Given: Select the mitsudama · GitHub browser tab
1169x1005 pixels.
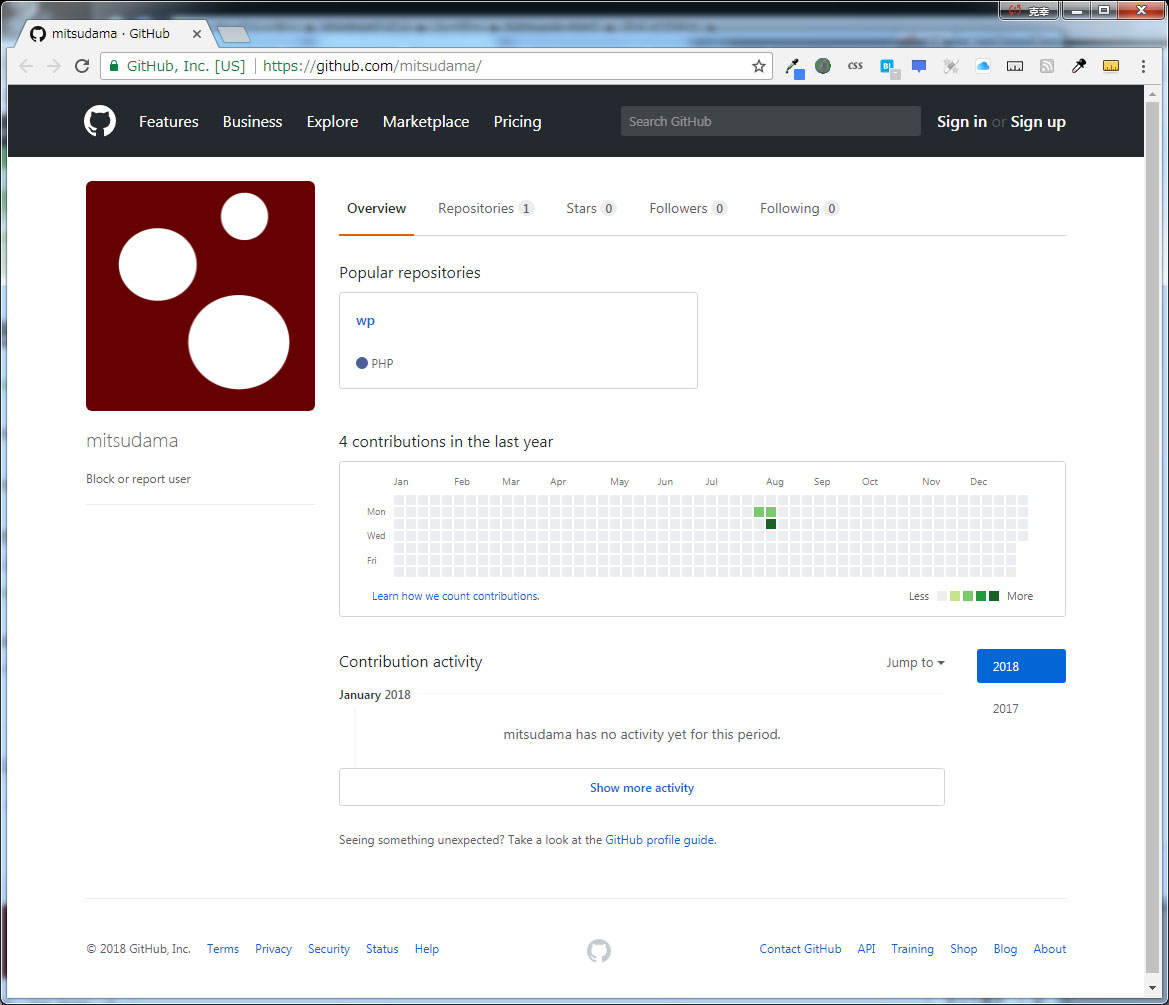Looking at the screenshot, I should (112, 34).
